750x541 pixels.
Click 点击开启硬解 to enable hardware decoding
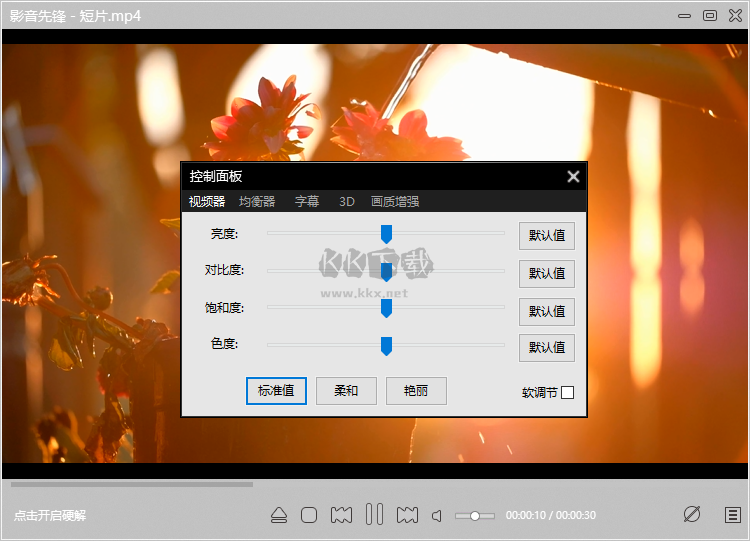click(x=50, y=515)
